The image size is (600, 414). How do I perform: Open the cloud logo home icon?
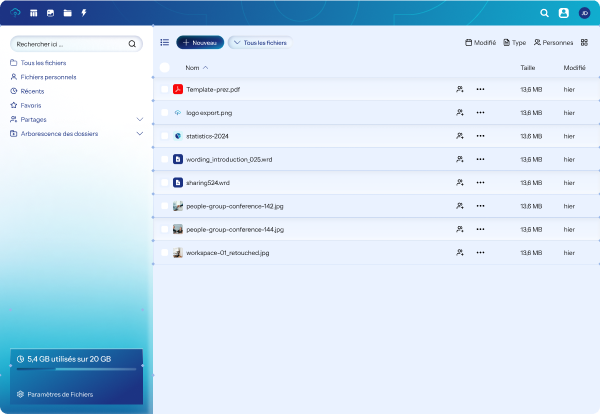coord(15,13)
